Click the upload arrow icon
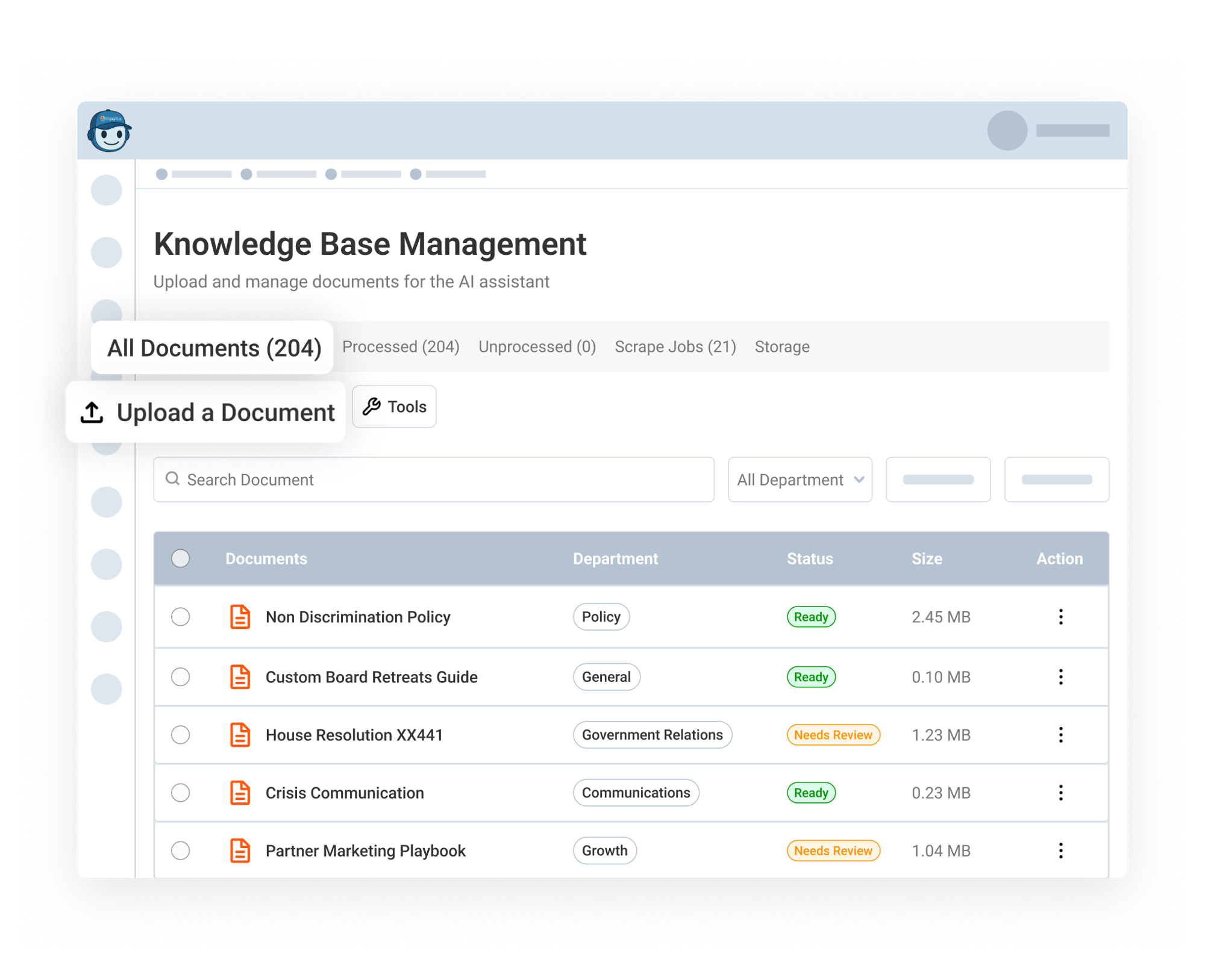This screenshot has height=980, width=1205. click(92, 413)
